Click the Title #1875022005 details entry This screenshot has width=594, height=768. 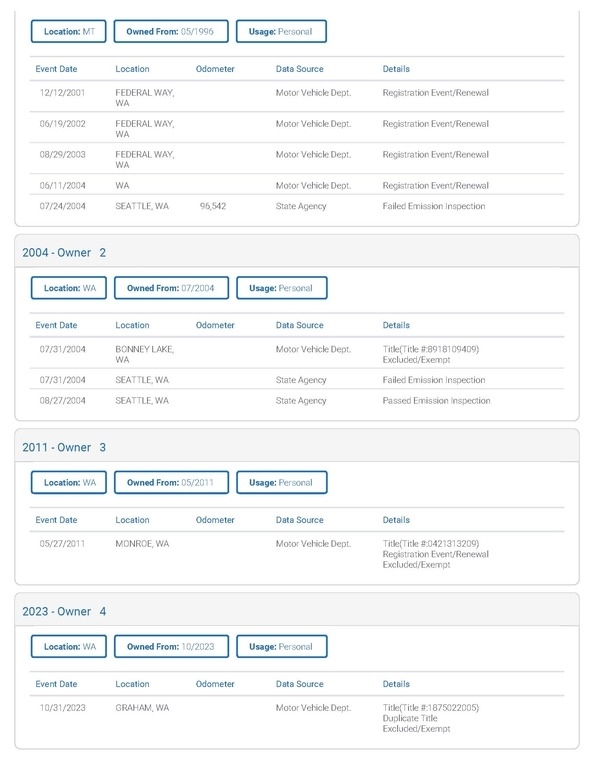pyautogui.click(x=430, y=708)
